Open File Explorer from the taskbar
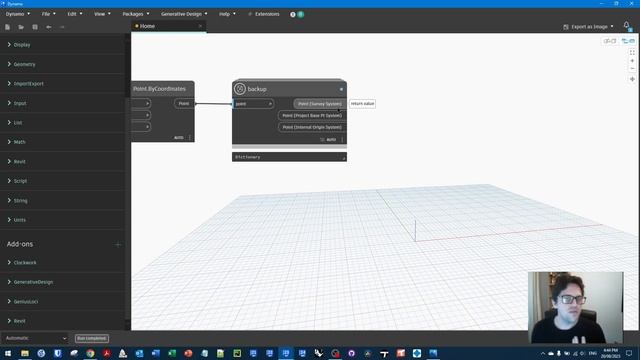The height and width of the screenshot is (360, 640). tap(25, 353)
